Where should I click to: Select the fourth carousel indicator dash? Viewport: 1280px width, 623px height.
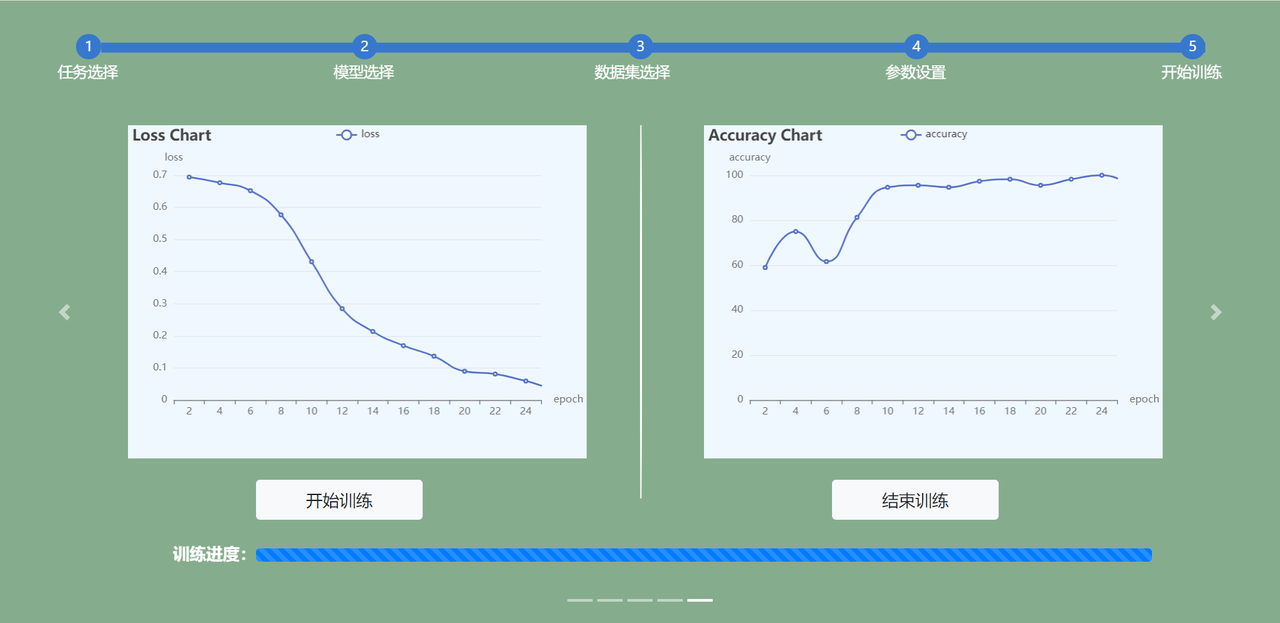tap(670, 600)
